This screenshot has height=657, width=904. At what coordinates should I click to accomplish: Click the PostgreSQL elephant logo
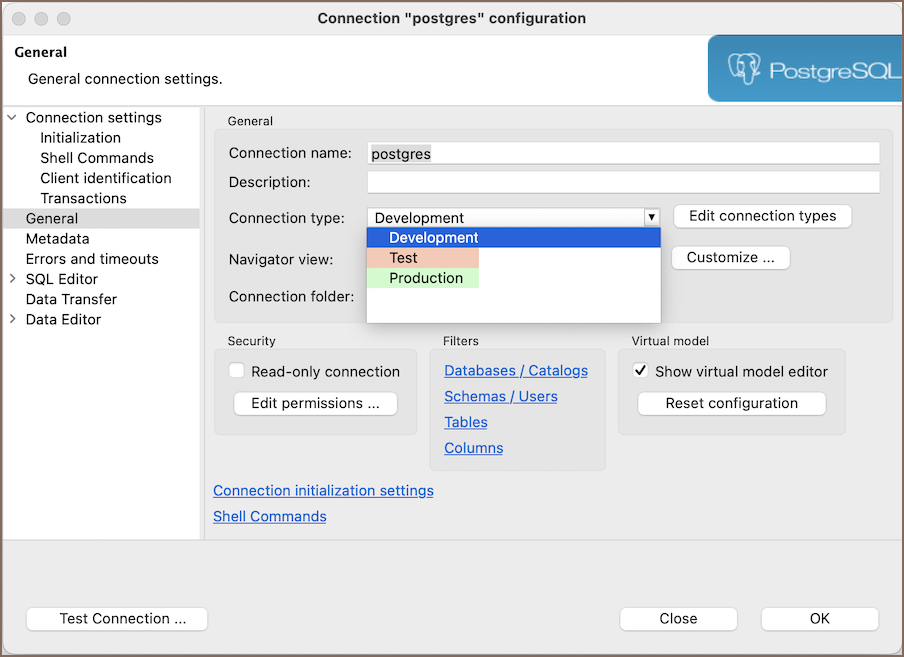coord(745,69)
